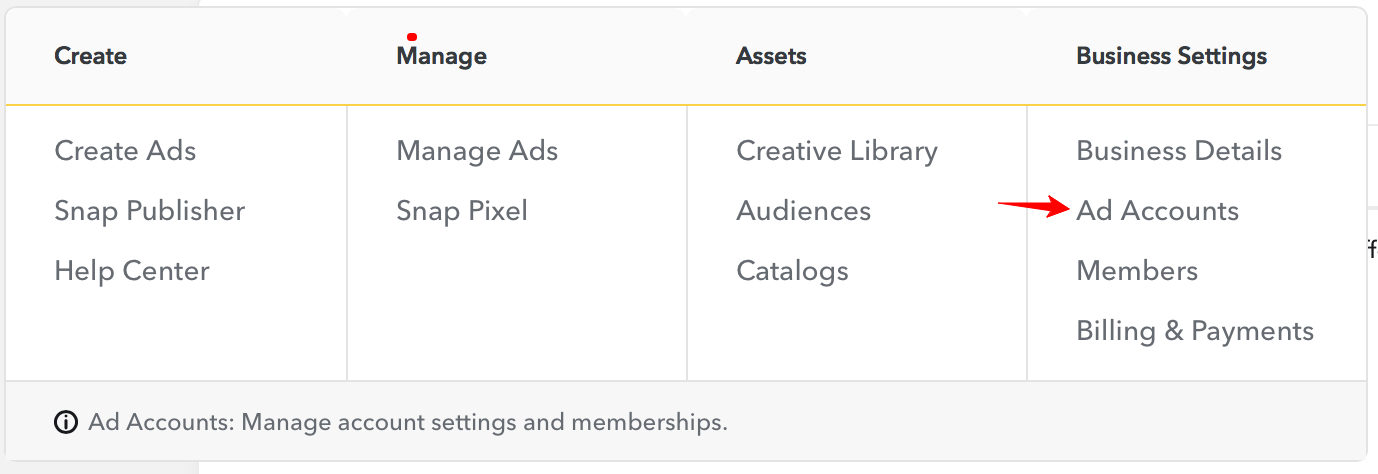Open Snap Pixel settings

tap(461, 211)
